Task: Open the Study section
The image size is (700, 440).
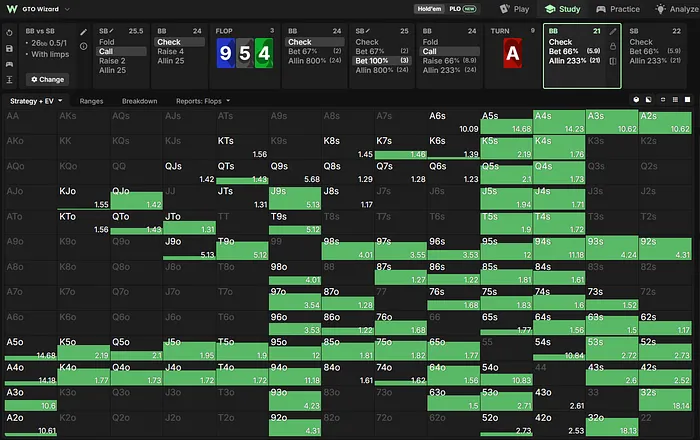Action: (x=563, y=9)
